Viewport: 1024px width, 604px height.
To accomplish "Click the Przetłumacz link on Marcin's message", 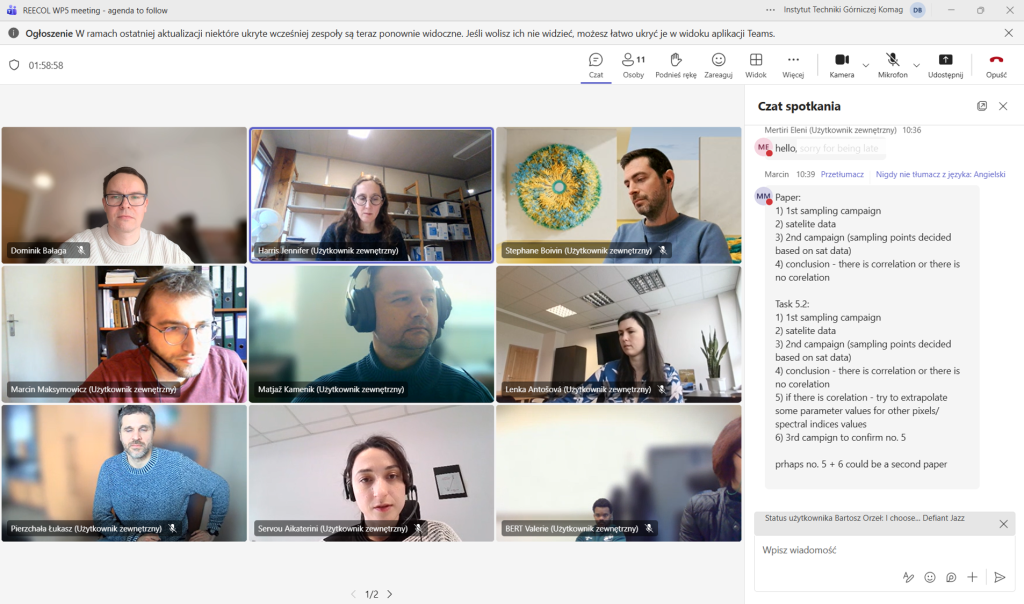I will [842, 174].
